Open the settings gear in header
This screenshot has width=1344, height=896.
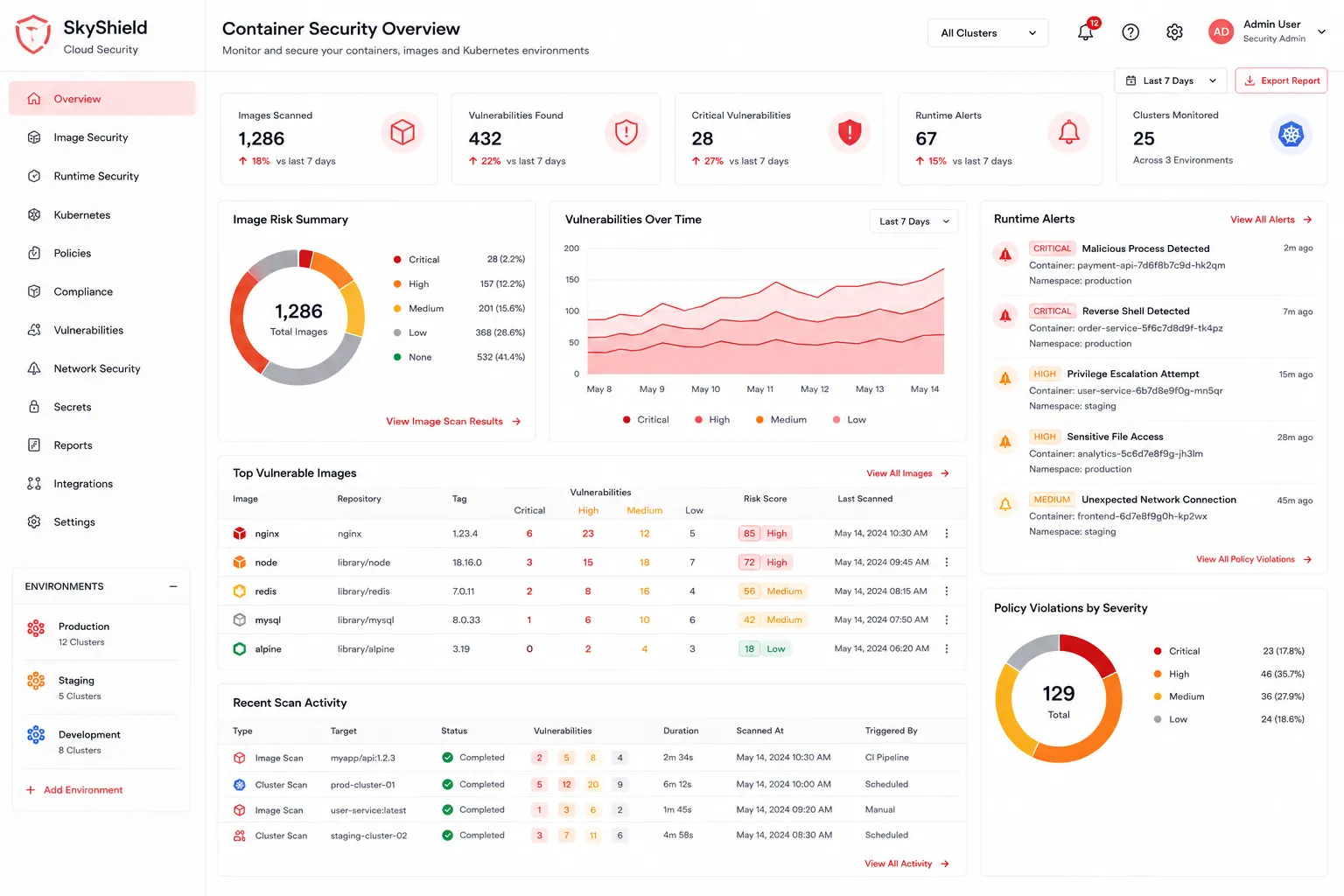[x=1174, y=32]
